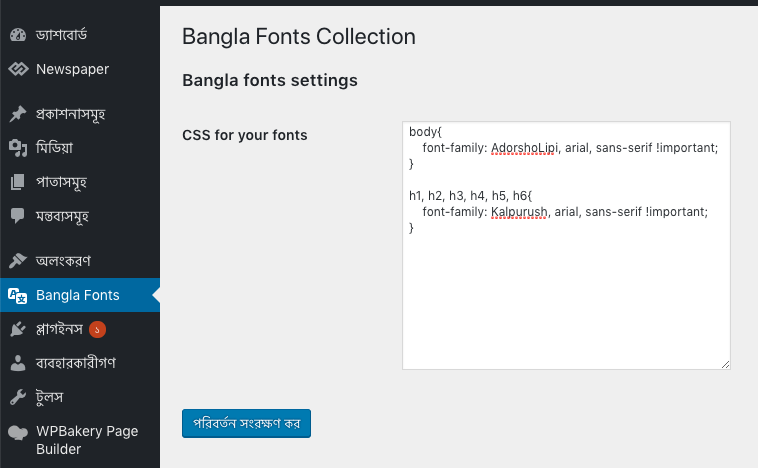Click the paintbrush icon beside অলংকরণ
This screenshot has width=758, height=468.
18,261
